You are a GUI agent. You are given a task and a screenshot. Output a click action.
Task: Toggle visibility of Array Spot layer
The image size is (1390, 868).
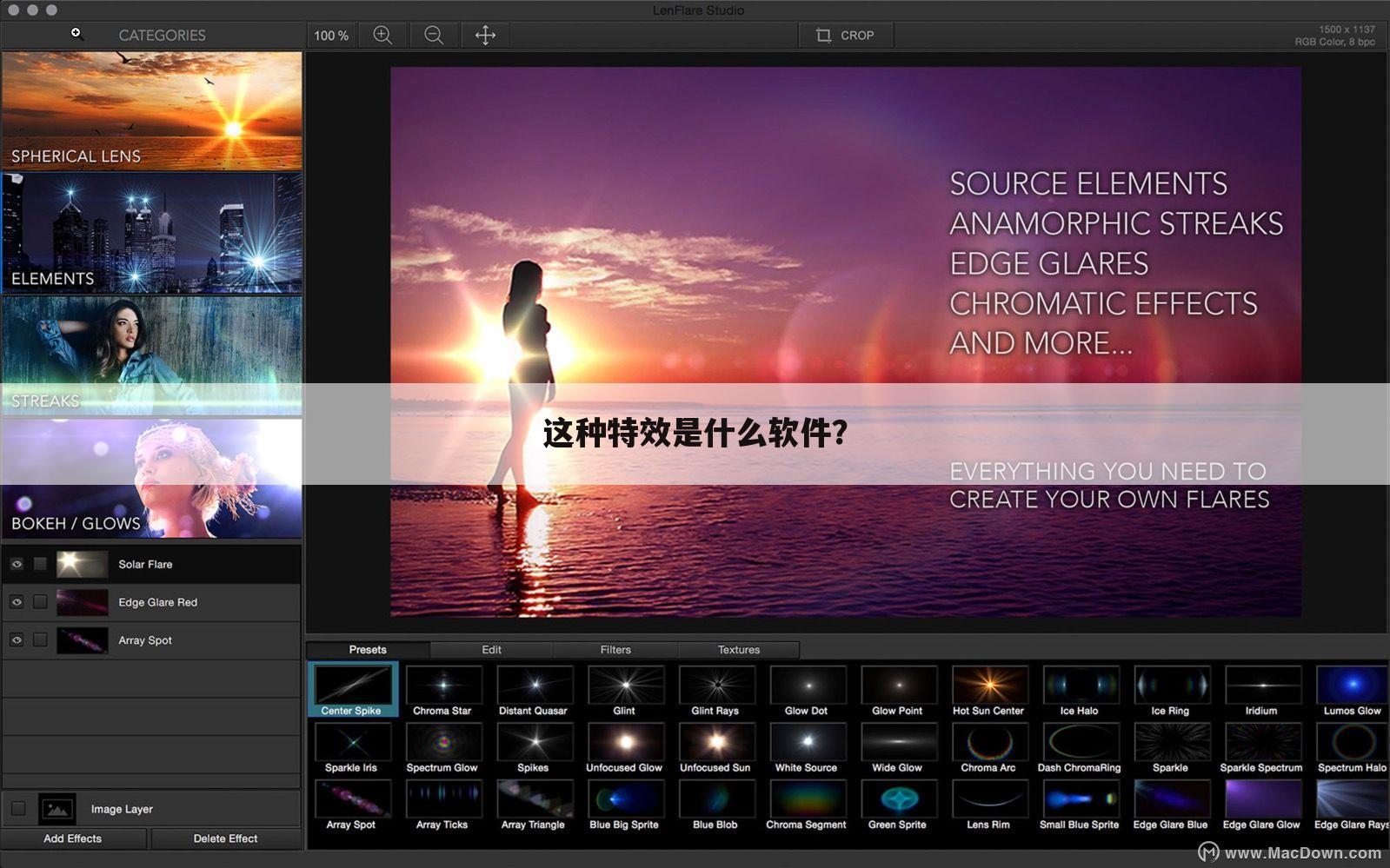[17, 640]
